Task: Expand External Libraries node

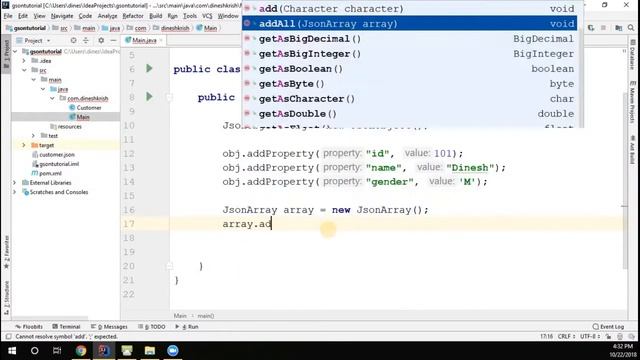Action: [15, 182]
